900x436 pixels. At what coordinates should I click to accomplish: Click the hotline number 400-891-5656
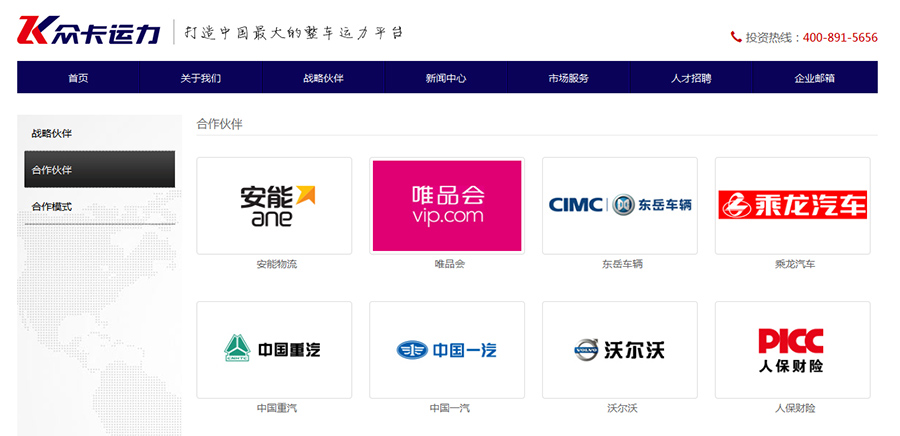[x=840, y=37]
